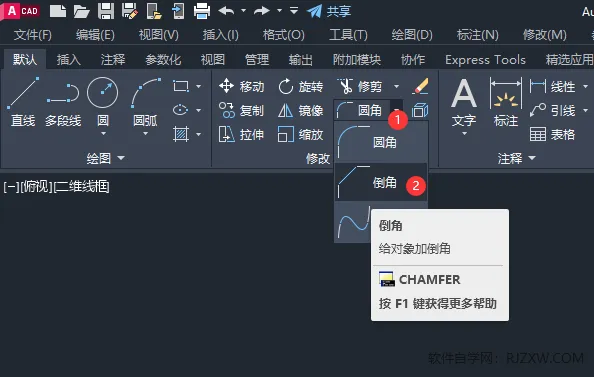Expand the 圆弧 arc options arrow
594x377 pixels.
(x=145, y=134)
